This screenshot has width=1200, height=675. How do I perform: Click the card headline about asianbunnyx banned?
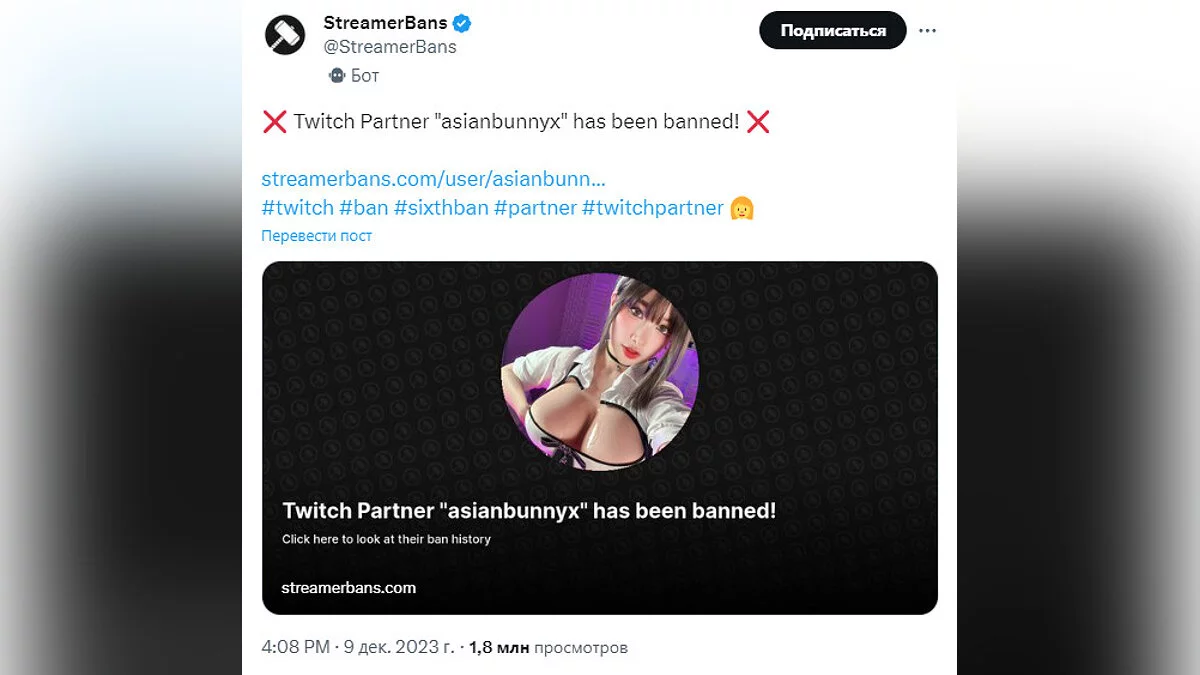click(x=529, y=510)
